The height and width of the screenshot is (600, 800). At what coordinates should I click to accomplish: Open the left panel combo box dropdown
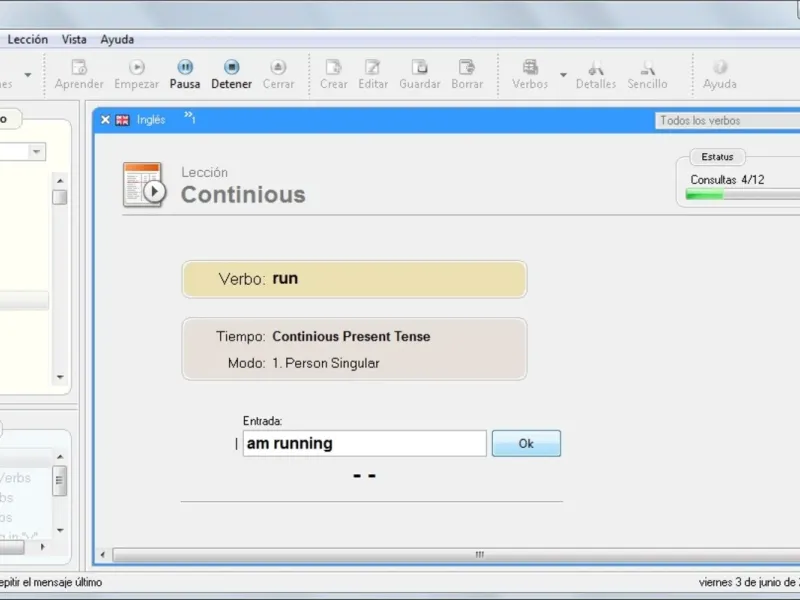point(36,152)
